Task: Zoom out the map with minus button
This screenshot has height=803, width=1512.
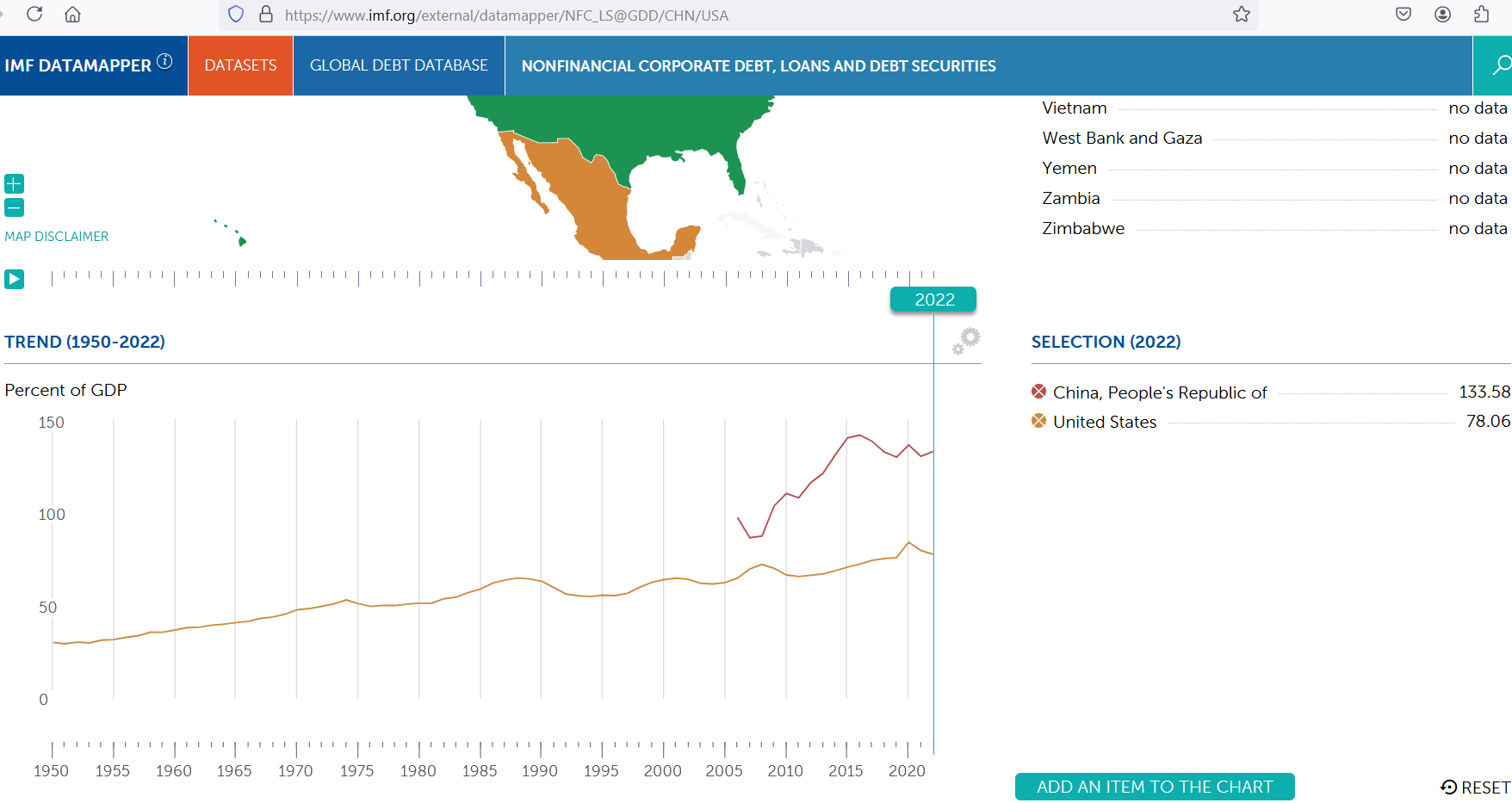Action: pos(15,207)
